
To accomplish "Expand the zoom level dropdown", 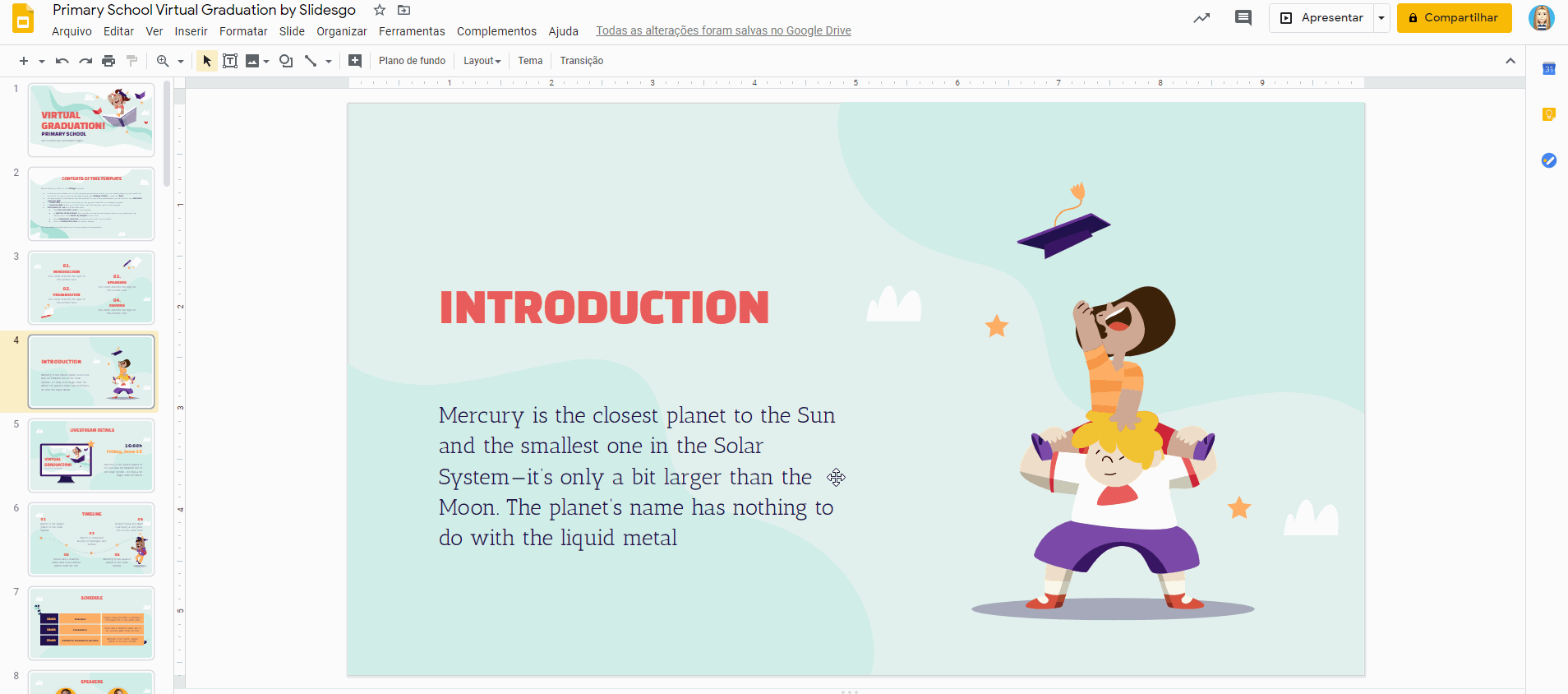I will click(x=181, y=61).
